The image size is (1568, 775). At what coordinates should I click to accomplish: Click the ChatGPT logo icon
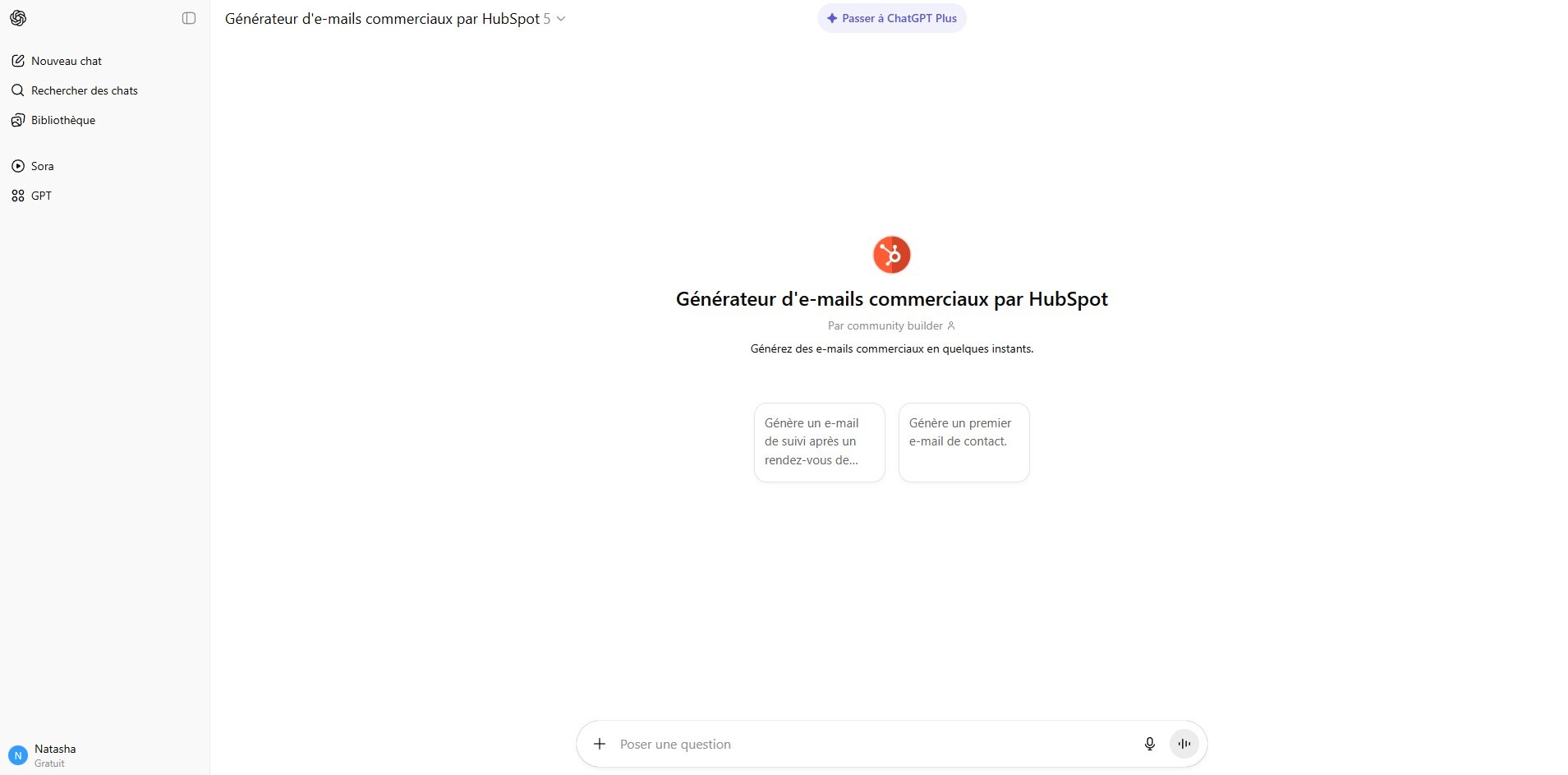tap(18, 18)
